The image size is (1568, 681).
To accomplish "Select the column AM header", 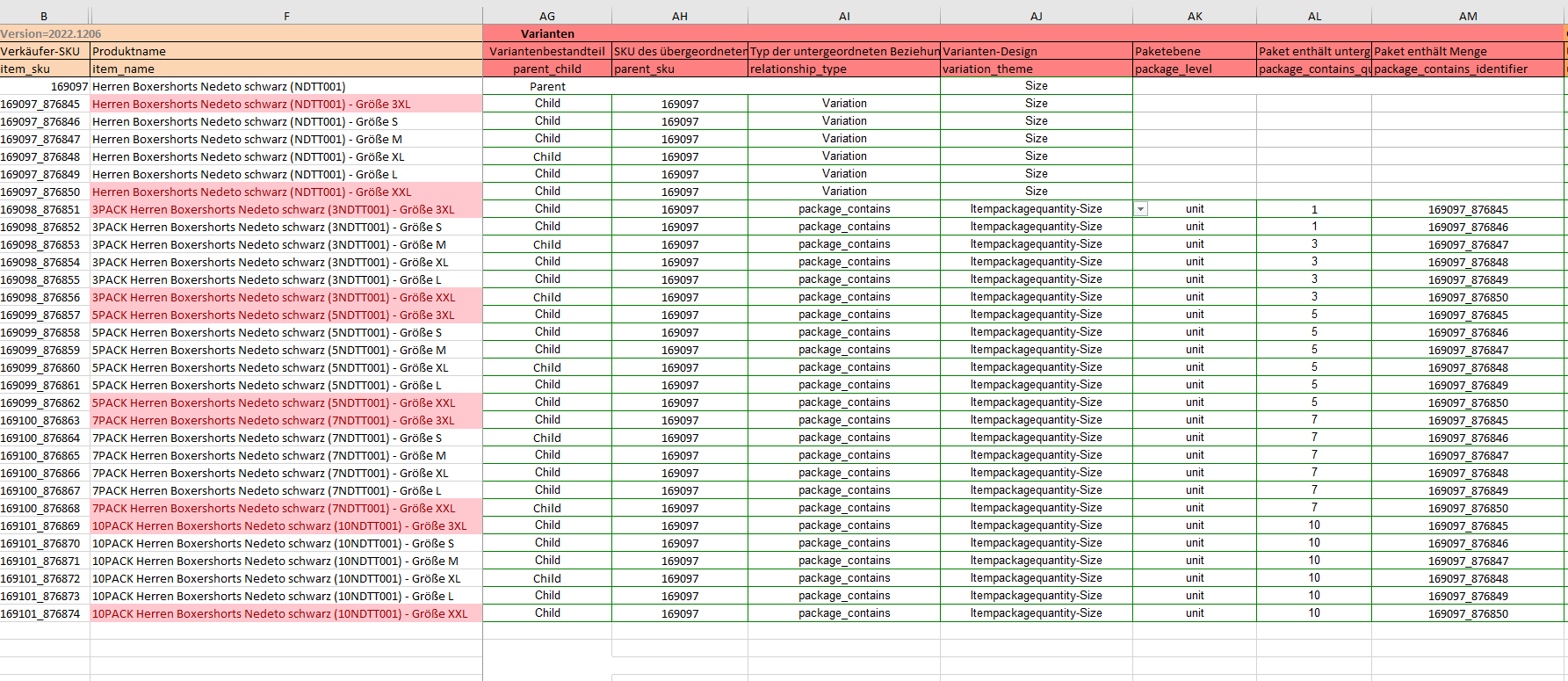I will point(1468,16).
